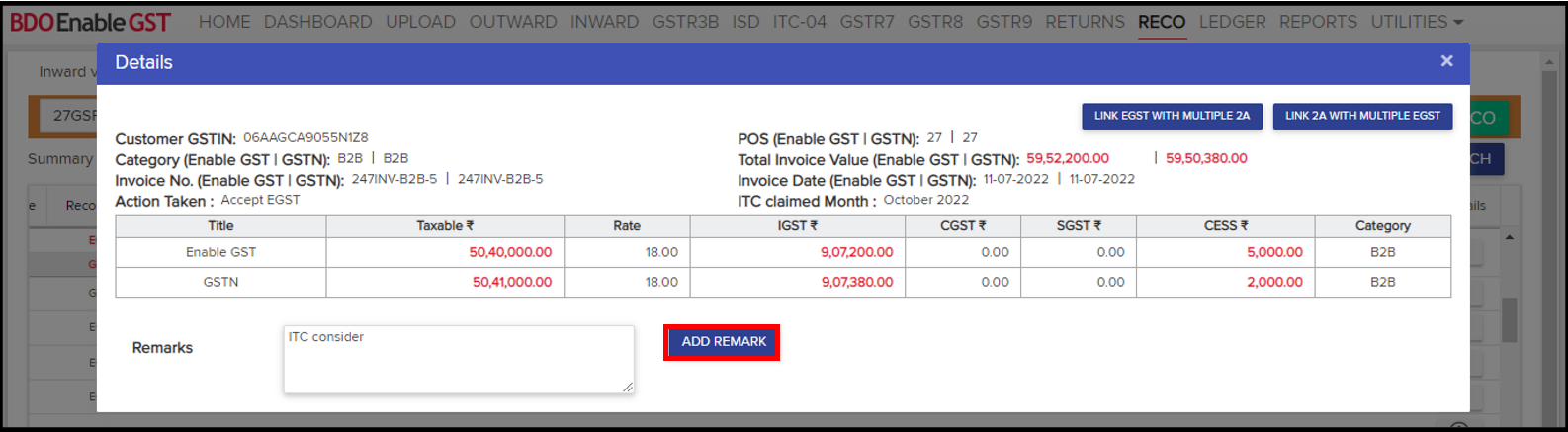Open the UTILITIES dropdown menu

[1416, 22]
